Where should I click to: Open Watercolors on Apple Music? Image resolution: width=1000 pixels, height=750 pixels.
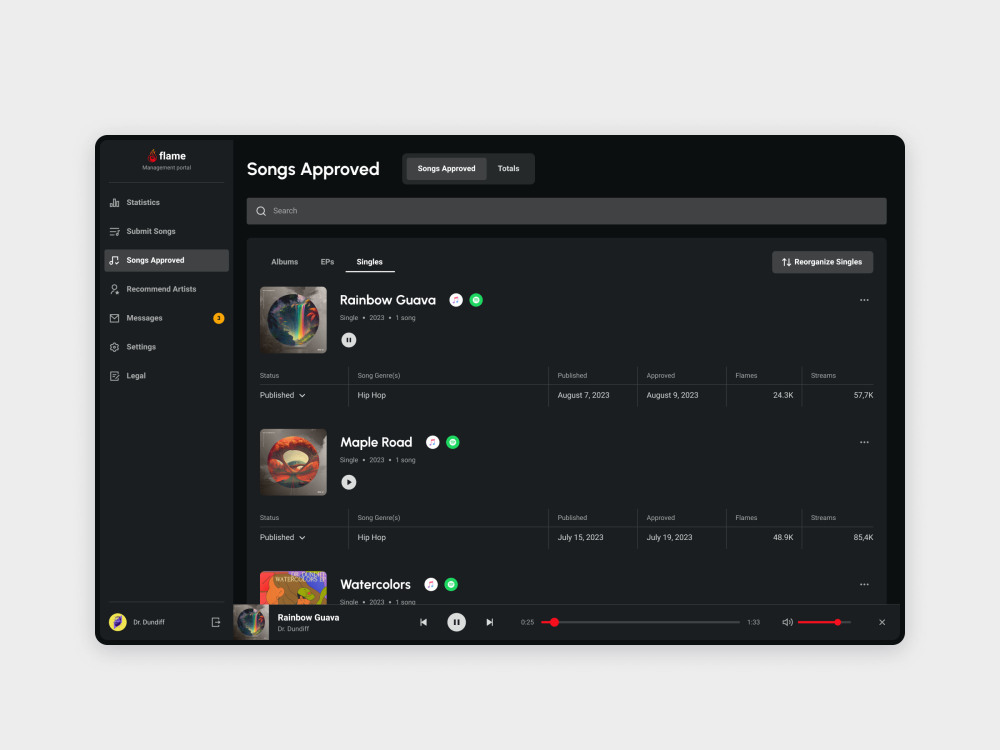(x=431, y=584)
